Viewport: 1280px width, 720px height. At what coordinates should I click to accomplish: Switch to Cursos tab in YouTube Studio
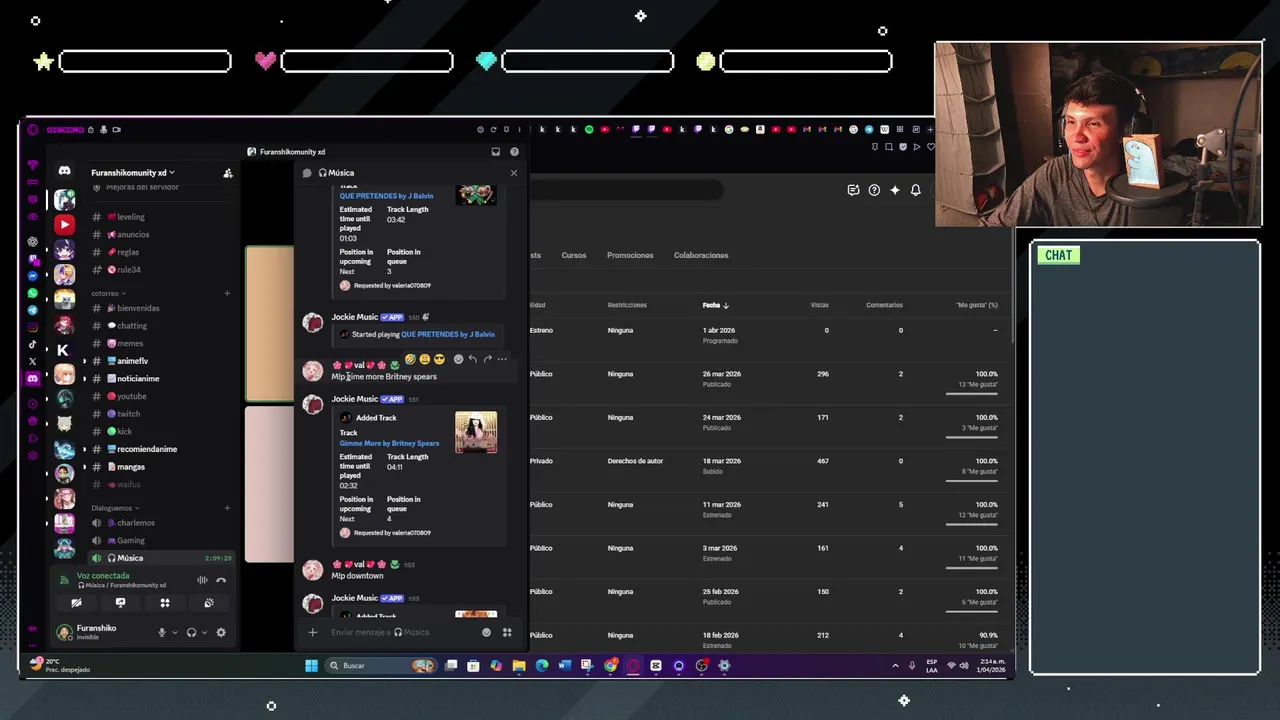(x=574, y=255)
